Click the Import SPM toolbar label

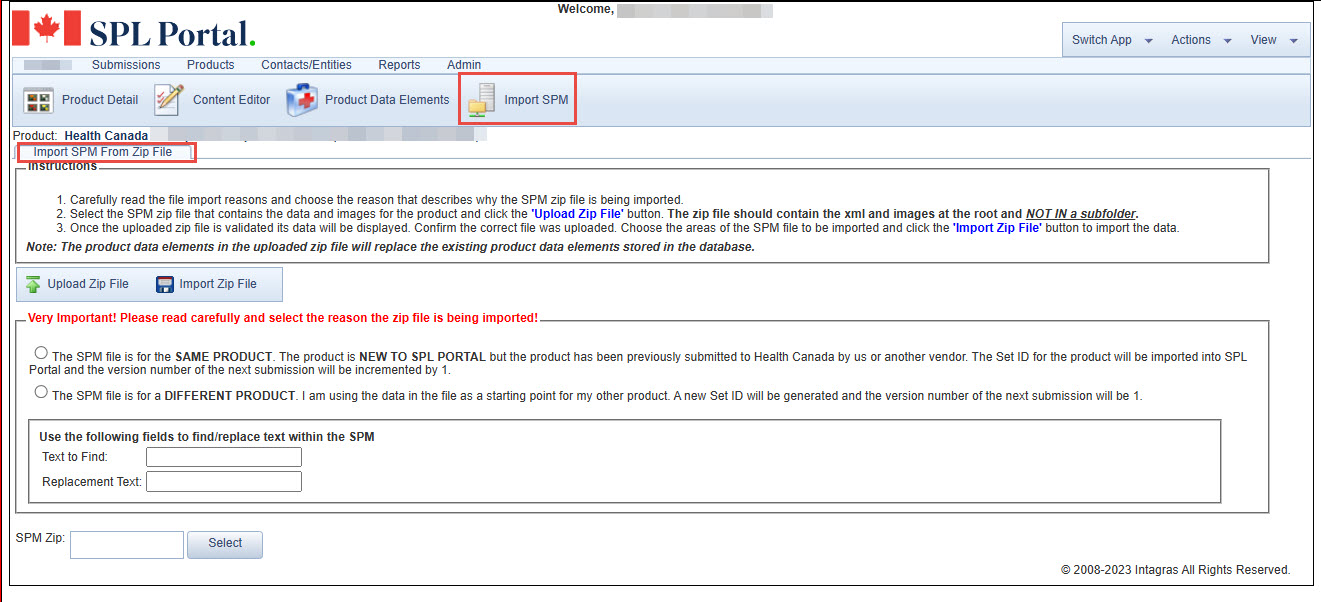coord(536,100)
